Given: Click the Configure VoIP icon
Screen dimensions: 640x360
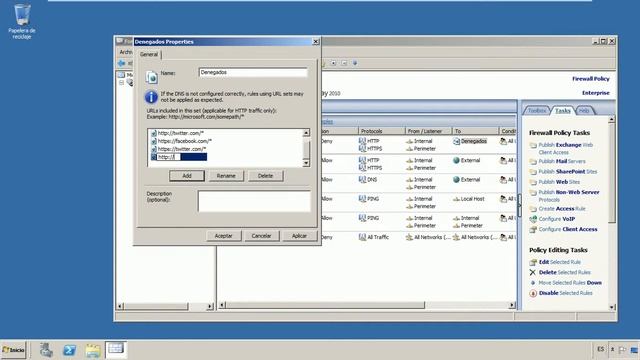Looking at the screenshot, I should [533, 219].
